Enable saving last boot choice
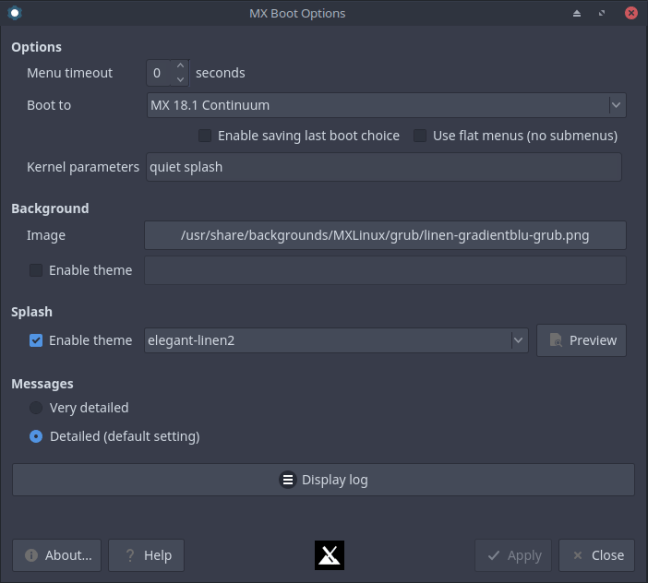This screenshot has width=648, height=583. 205,136
